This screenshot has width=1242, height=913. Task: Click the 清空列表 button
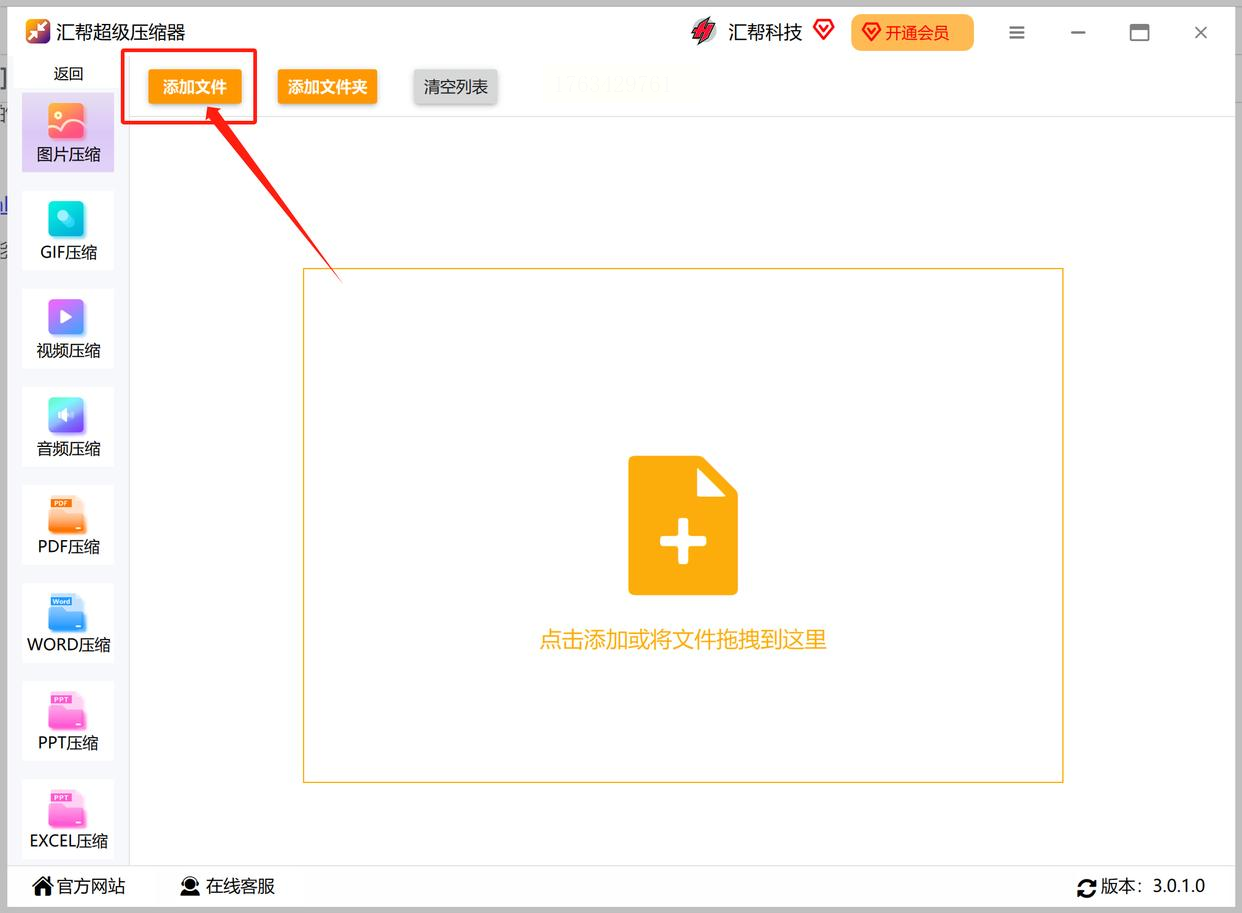pos(456,87)
